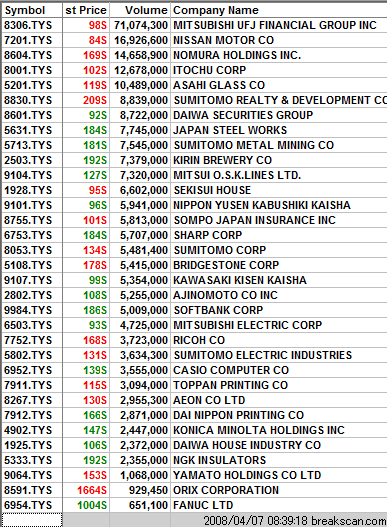Click symbol 4902.TYS
The image size is (387, 527).
click(28, 430)
